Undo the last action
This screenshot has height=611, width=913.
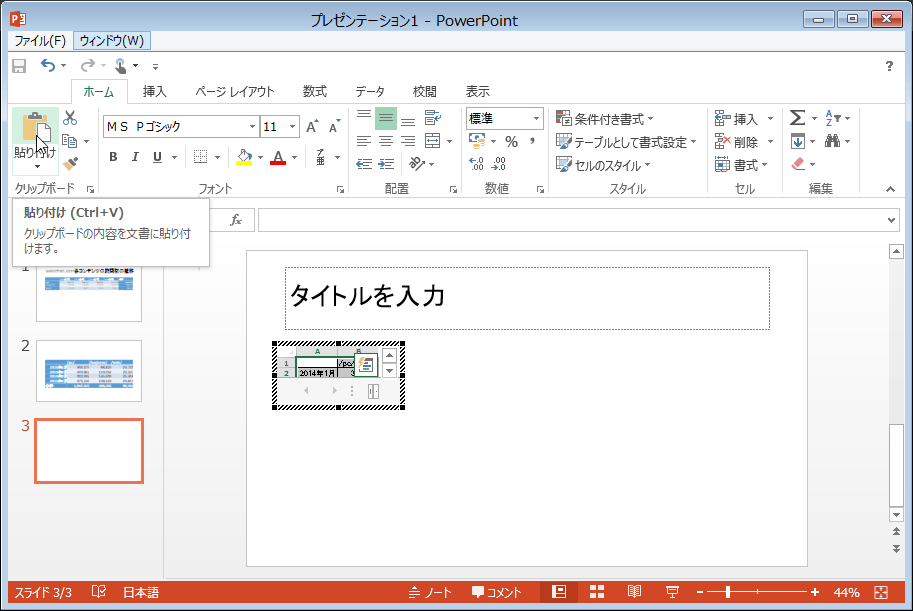coord(48,66)
